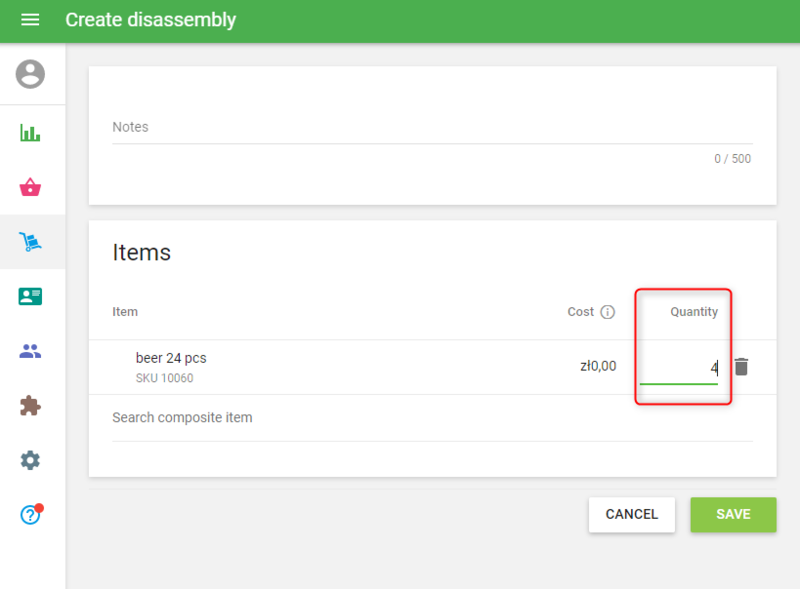Click the Quantity column header
The height and width of the screenshot is (589, 800).
694,312
